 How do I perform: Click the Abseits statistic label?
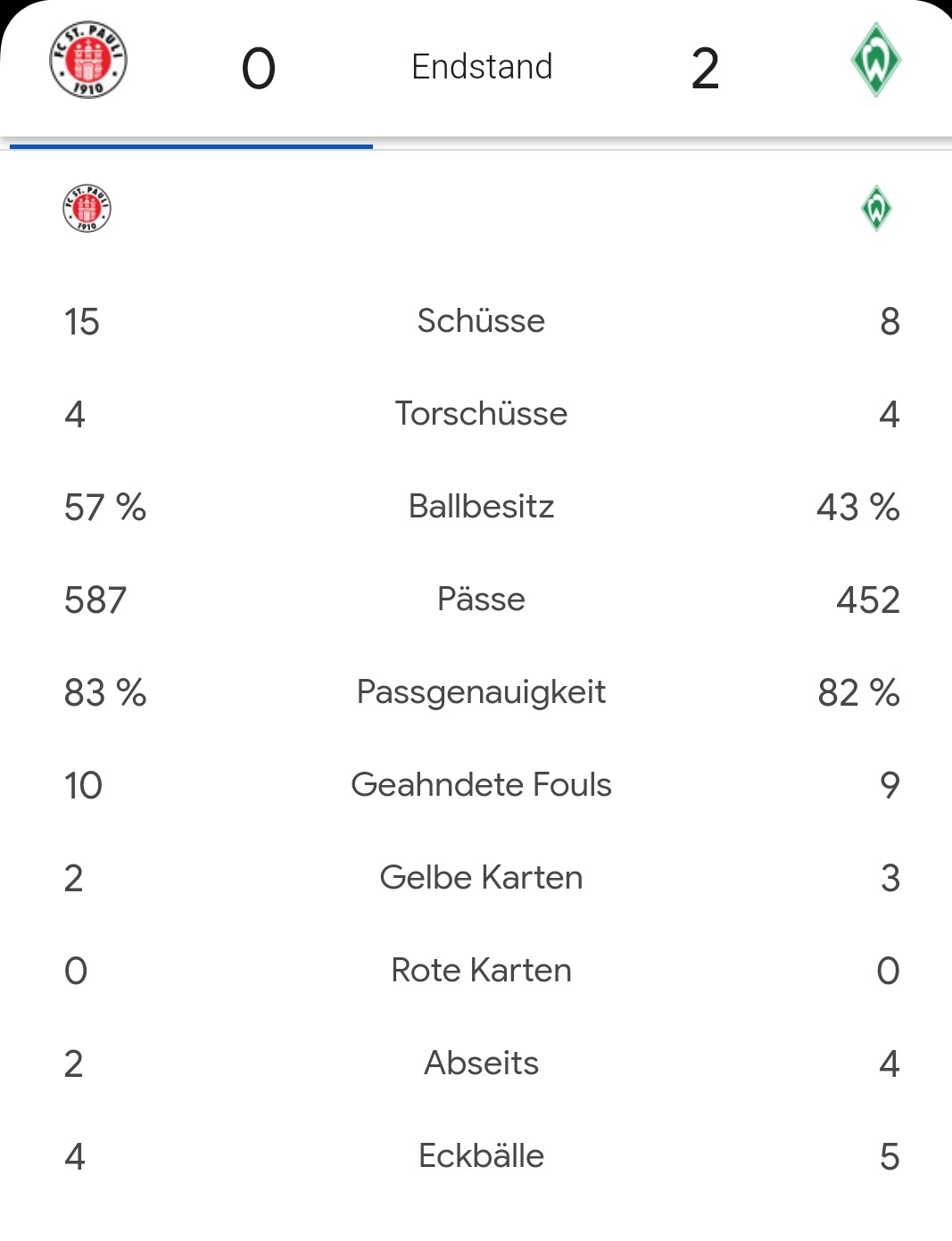coord(481,1063)
